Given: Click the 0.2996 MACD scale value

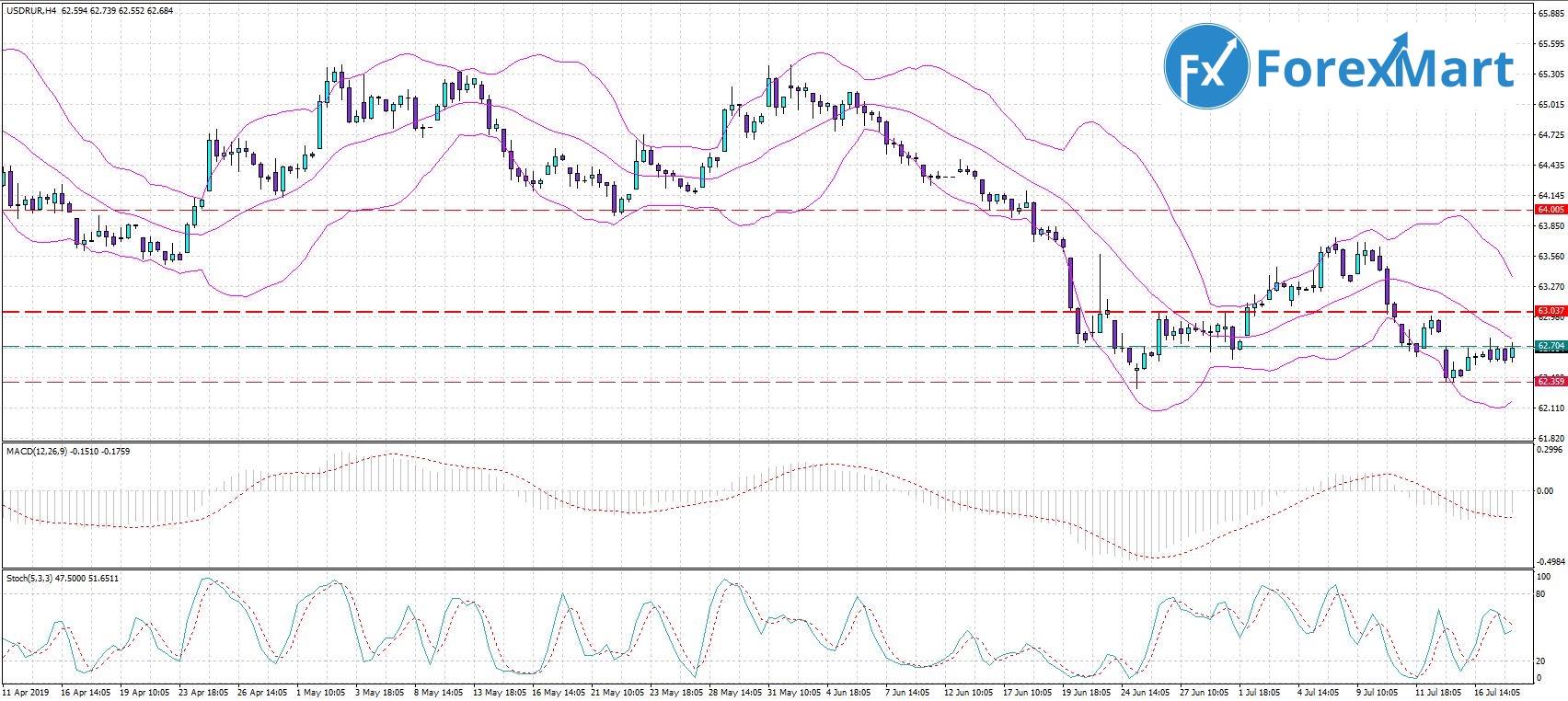Looking at the screenshot, I should pos(1551,451).
